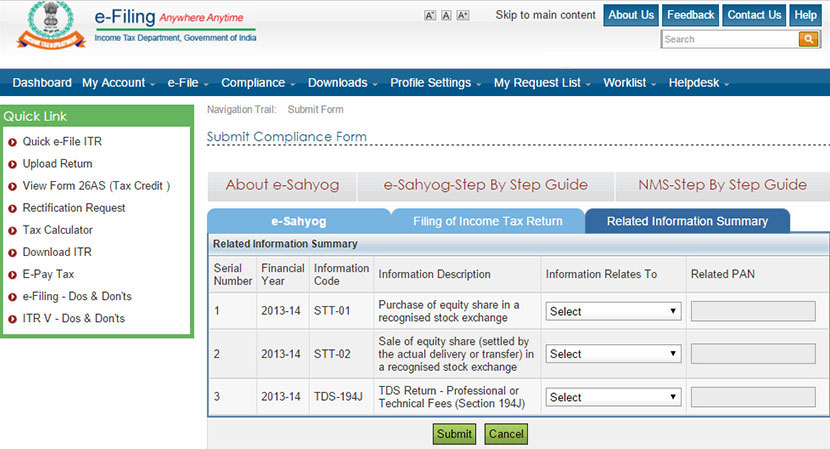This screenshot has height=449, width=830.
Task: Click bullet icon beside Quick e-File ITR
Action: 12,142
